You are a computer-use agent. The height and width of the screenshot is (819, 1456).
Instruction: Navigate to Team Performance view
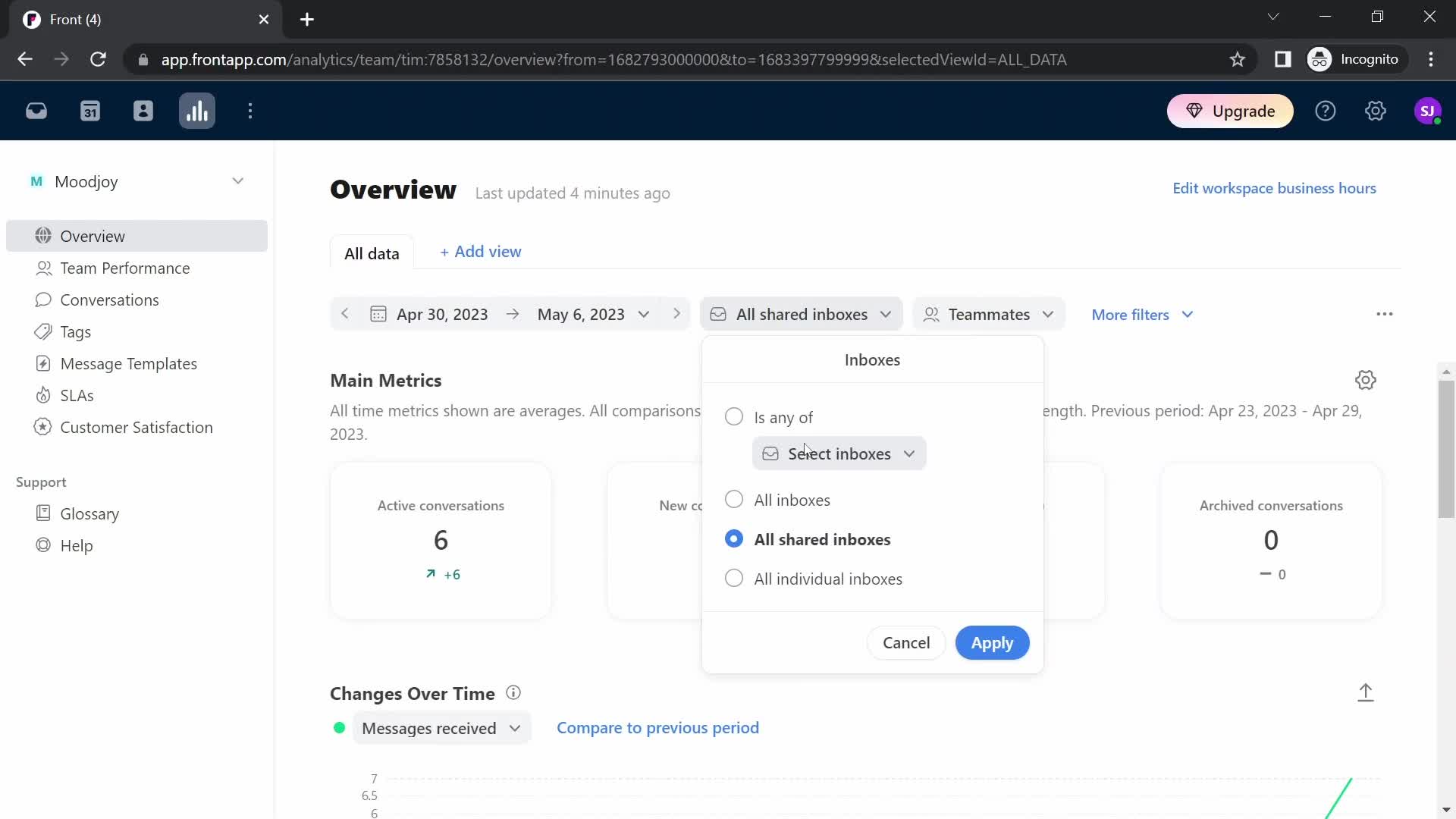(x=125, y=268)
